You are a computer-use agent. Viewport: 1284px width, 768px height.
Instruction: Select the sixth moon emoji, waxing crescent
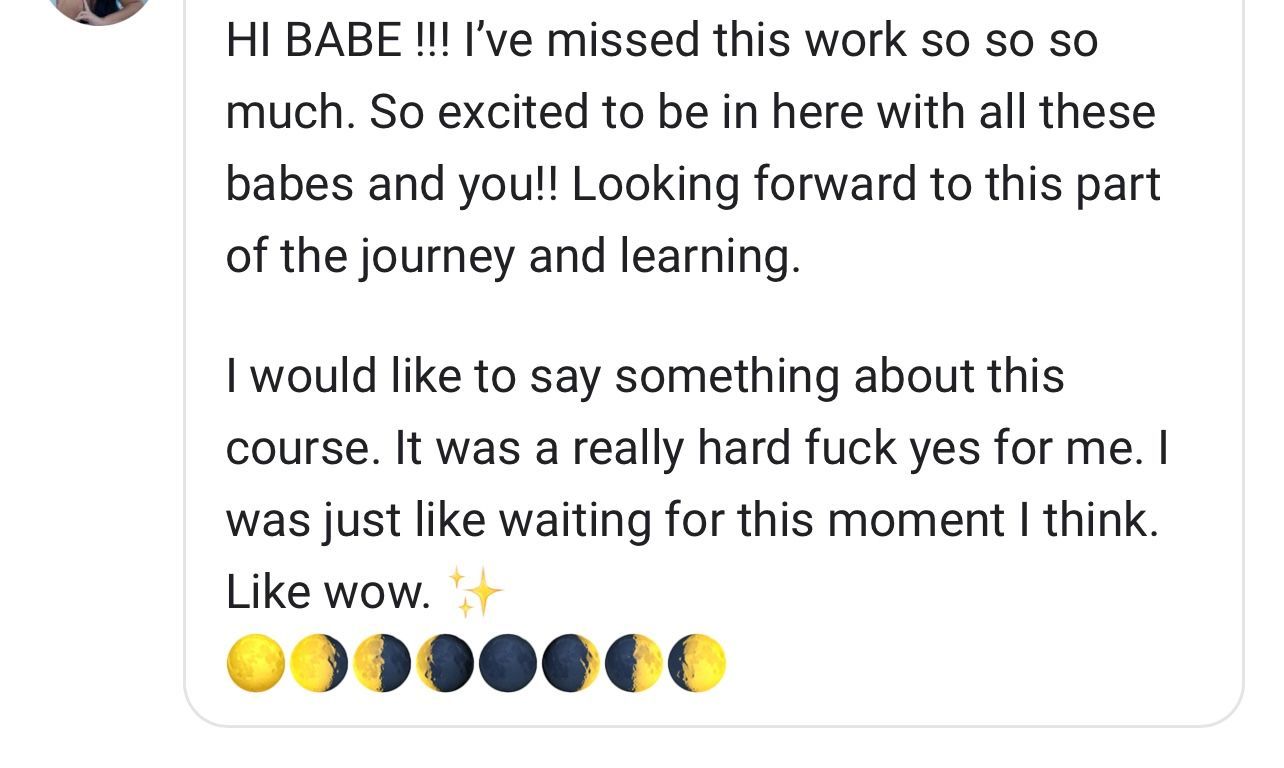pyautogui.click(x=571, y=663)
